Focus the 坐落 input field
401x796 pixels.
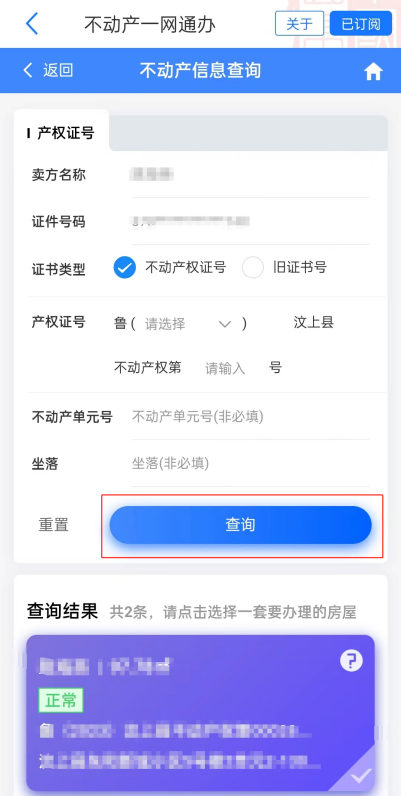(251, 463)
